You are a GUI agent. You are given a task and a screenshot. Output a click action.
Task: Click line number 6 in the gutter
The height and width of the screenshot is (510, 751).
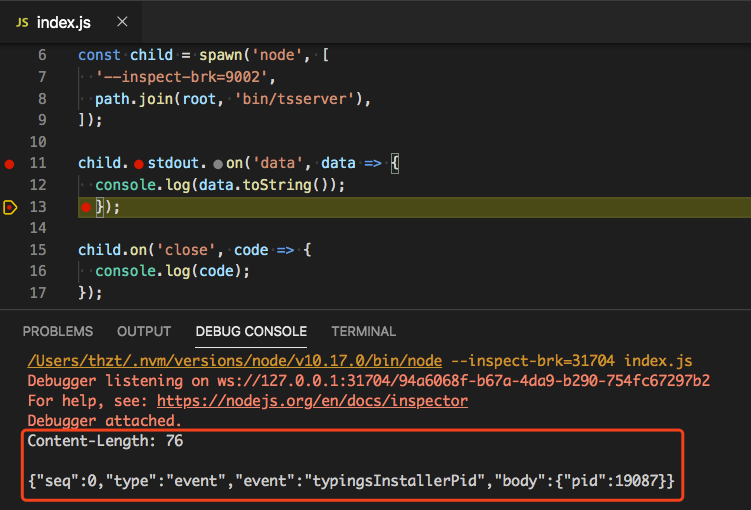point(42,55)
